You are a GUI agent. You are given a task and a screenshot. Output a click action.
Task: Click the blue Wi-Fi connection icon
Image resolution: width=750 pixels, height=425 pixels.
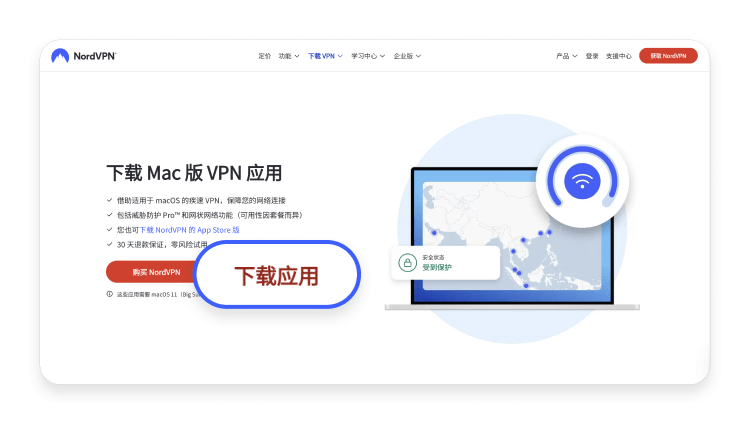582,181
